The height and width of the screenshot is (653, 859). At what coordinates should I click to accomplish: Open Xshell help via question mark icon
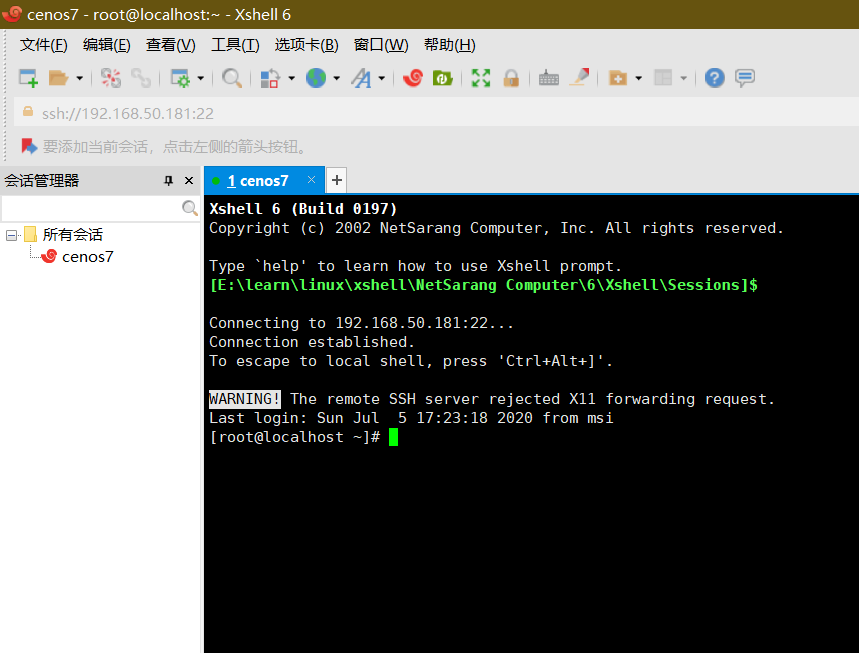click(713, 77)
